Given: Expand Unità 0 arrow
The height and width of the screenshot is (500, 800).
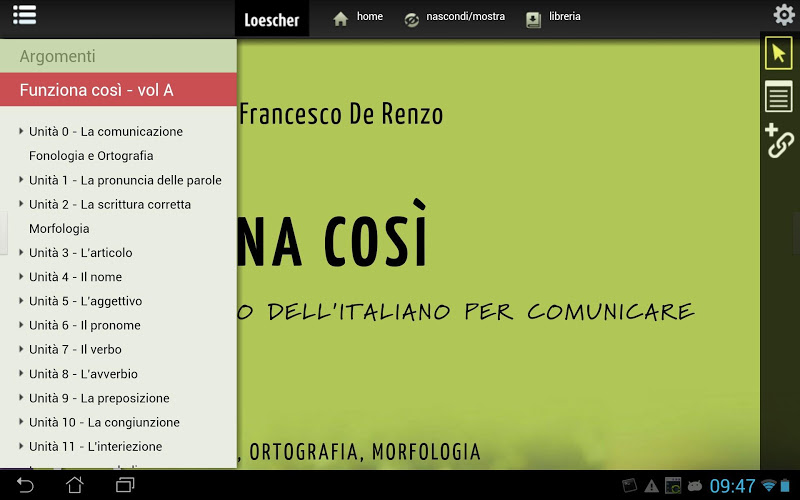Looking at the screenshot, I should 21,131.
